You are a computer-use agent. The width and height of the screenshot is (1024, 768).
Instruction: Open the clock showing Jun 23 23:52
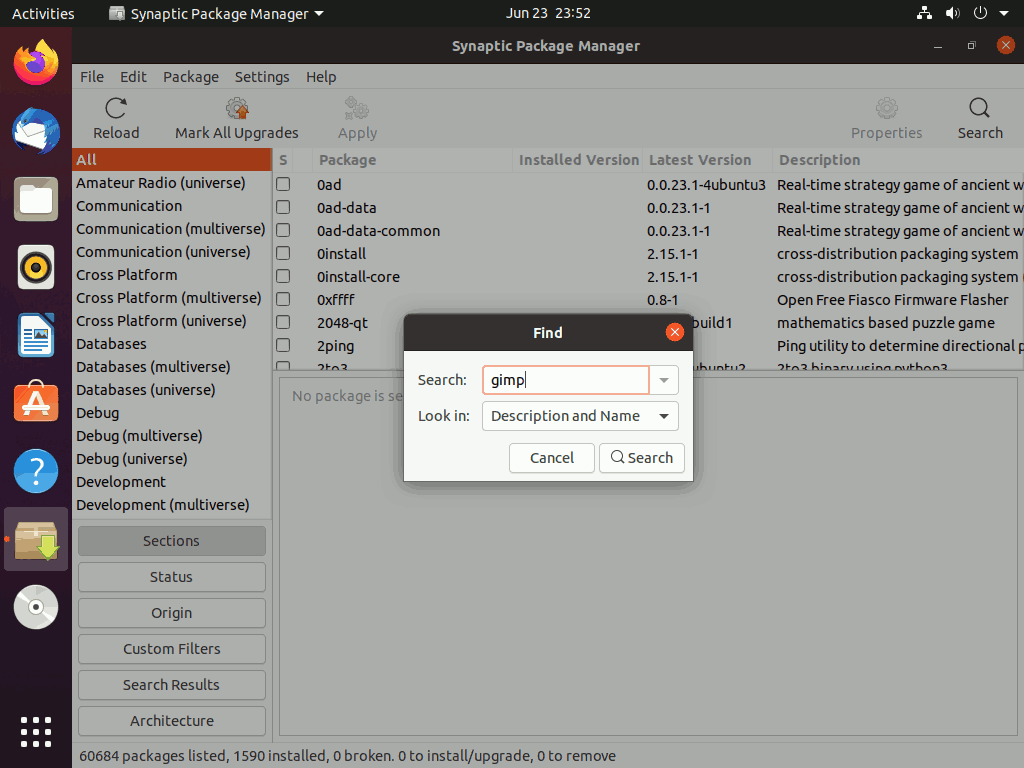[548, 13]
